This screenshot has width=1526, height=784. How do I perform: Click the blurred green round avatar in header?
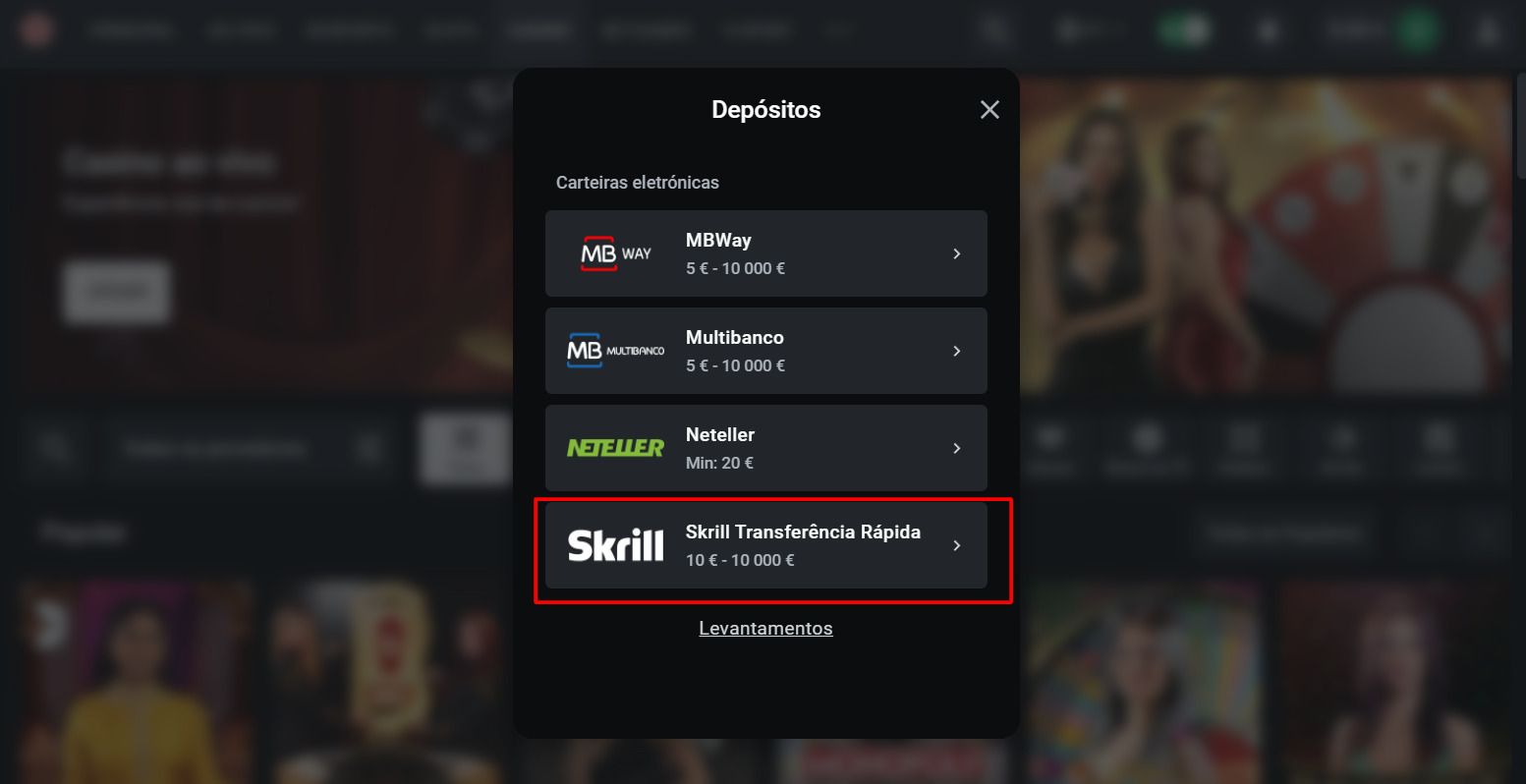tap(1417, 31)
